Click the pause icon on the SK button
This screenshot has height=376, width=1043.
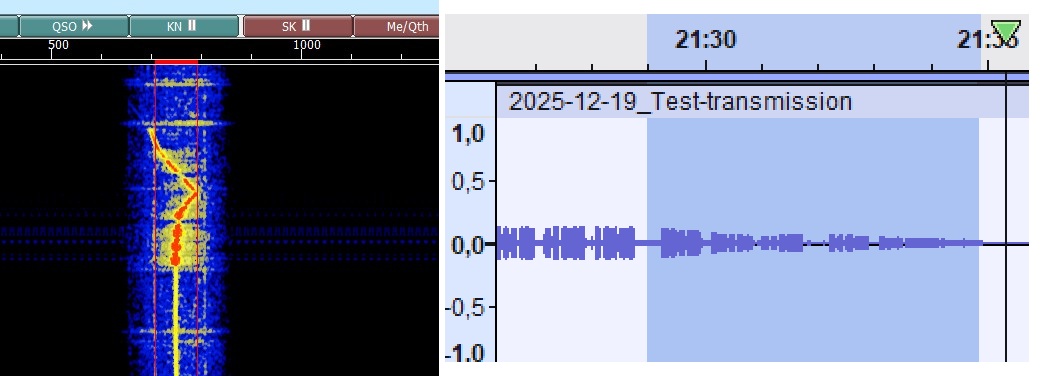click(306, 26)
